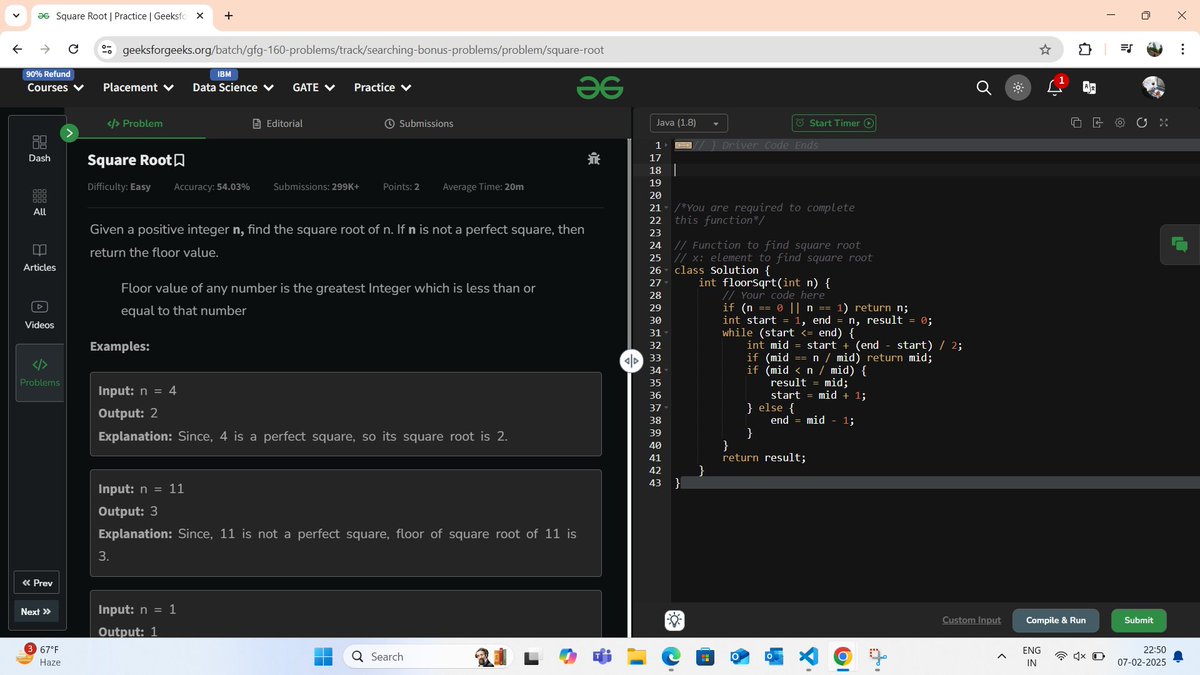Click the panel resize splitter handle
This screenshot has height=675, width=1200.
pos(631,360)
